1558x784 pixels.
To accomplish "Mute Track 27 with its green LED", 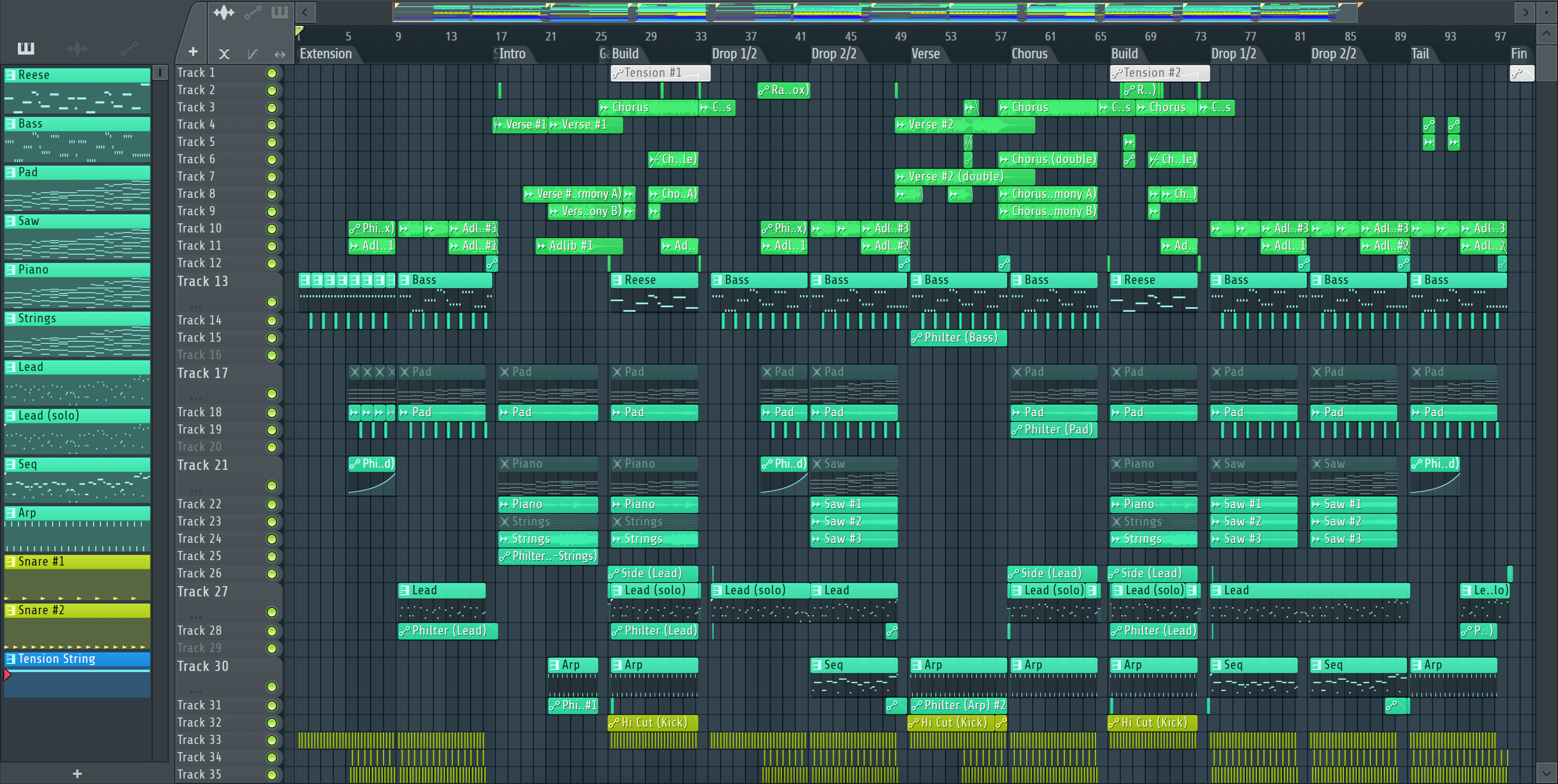I will (272, 612).
